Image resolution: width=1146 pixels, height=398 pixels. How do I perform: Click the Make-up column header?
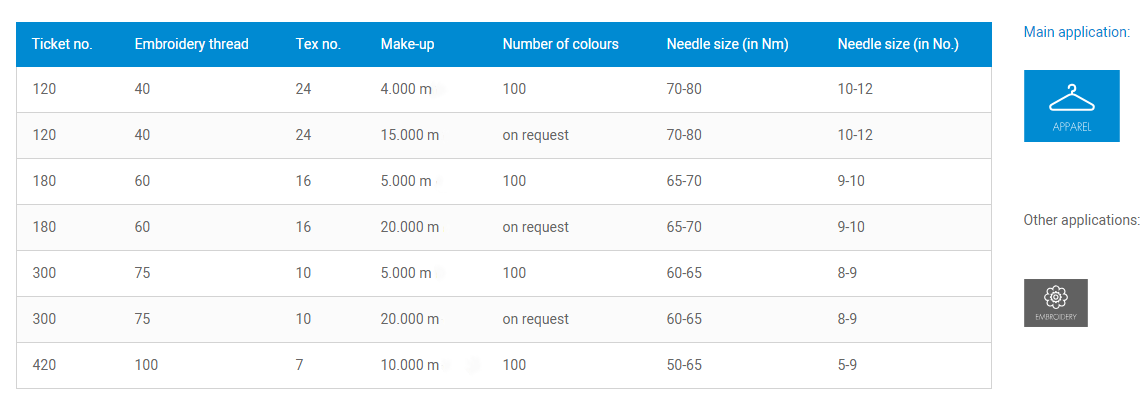point(407,45)
